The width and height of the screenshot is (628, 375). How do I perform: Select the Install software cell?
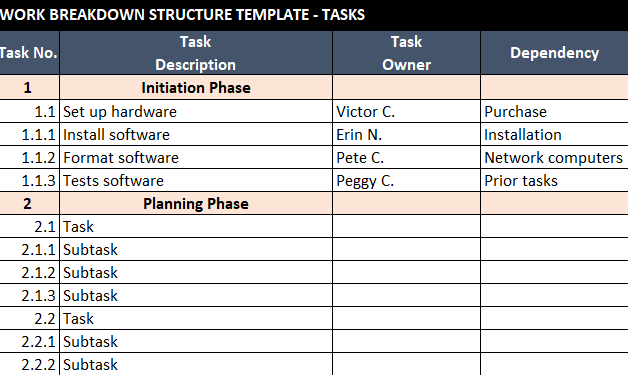click(196, 135)
